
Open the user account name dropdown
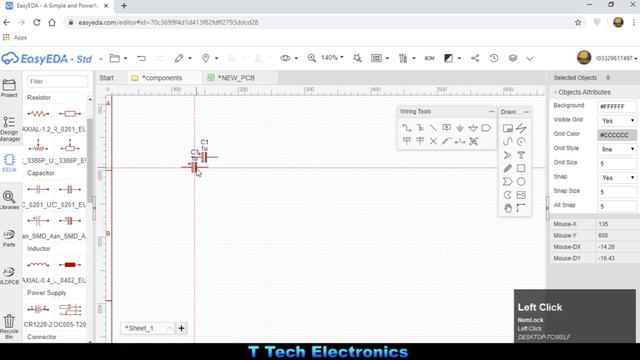coord(616,58)
